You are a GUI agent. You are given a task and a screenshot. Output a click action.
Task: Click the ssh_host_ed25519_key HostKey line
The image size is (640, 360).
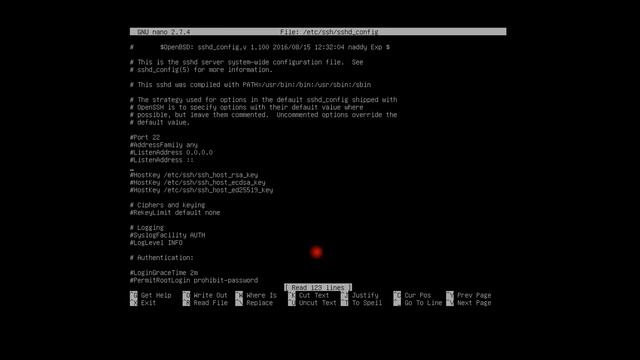pyautogui.click(x=201, y=190)
